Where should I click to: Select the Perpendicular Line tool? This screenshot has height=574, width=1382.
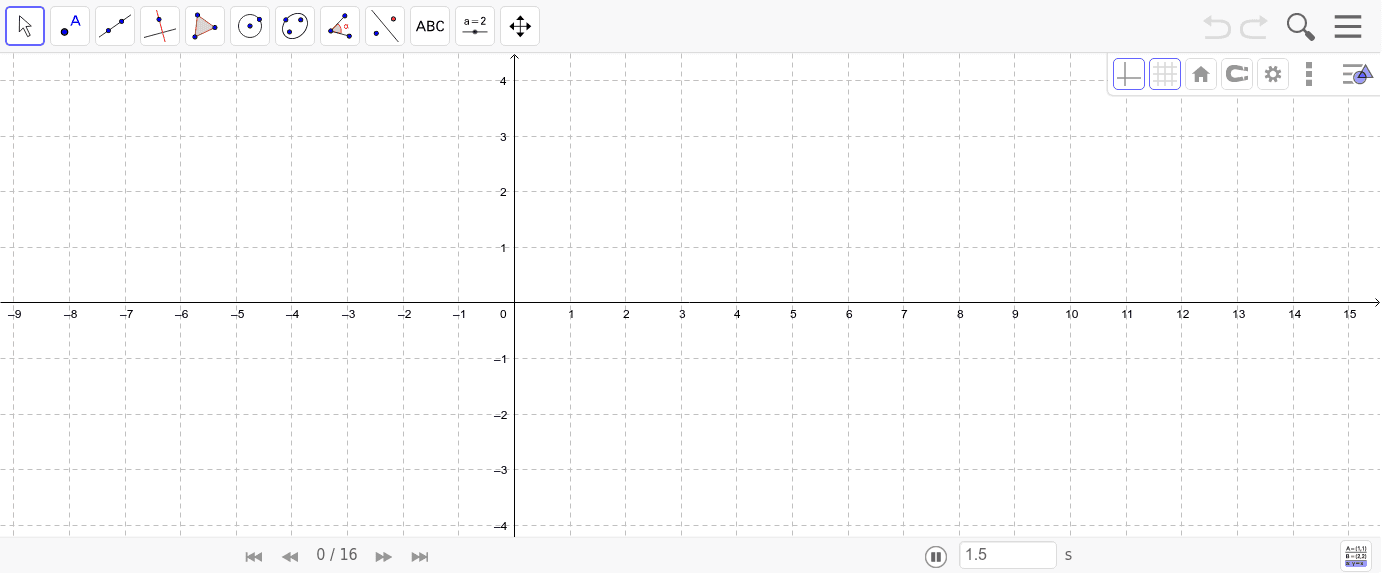(160, 26)
